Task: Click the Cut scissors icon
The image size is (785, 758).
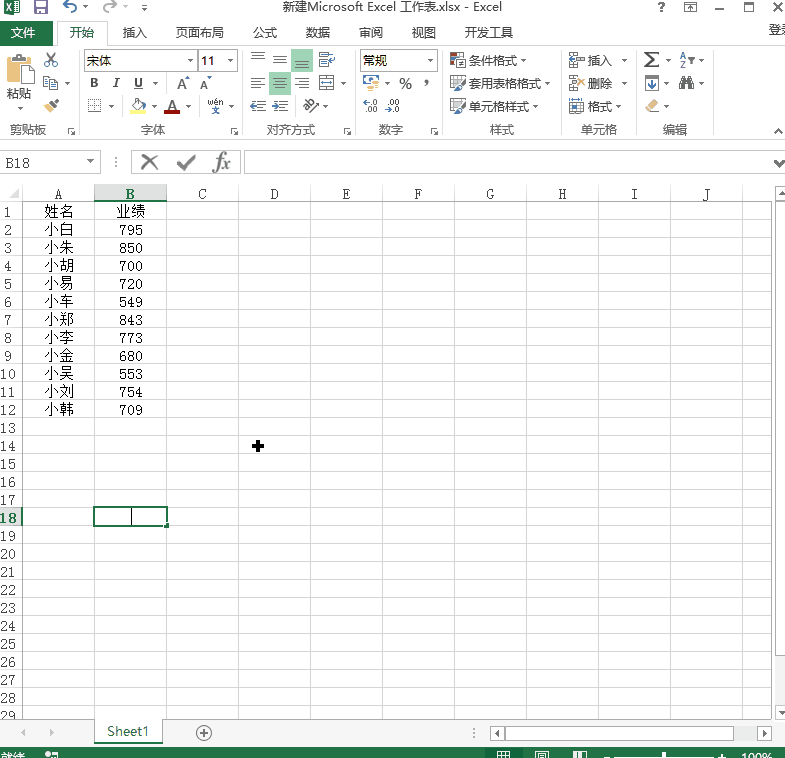Action: point(51,60)
